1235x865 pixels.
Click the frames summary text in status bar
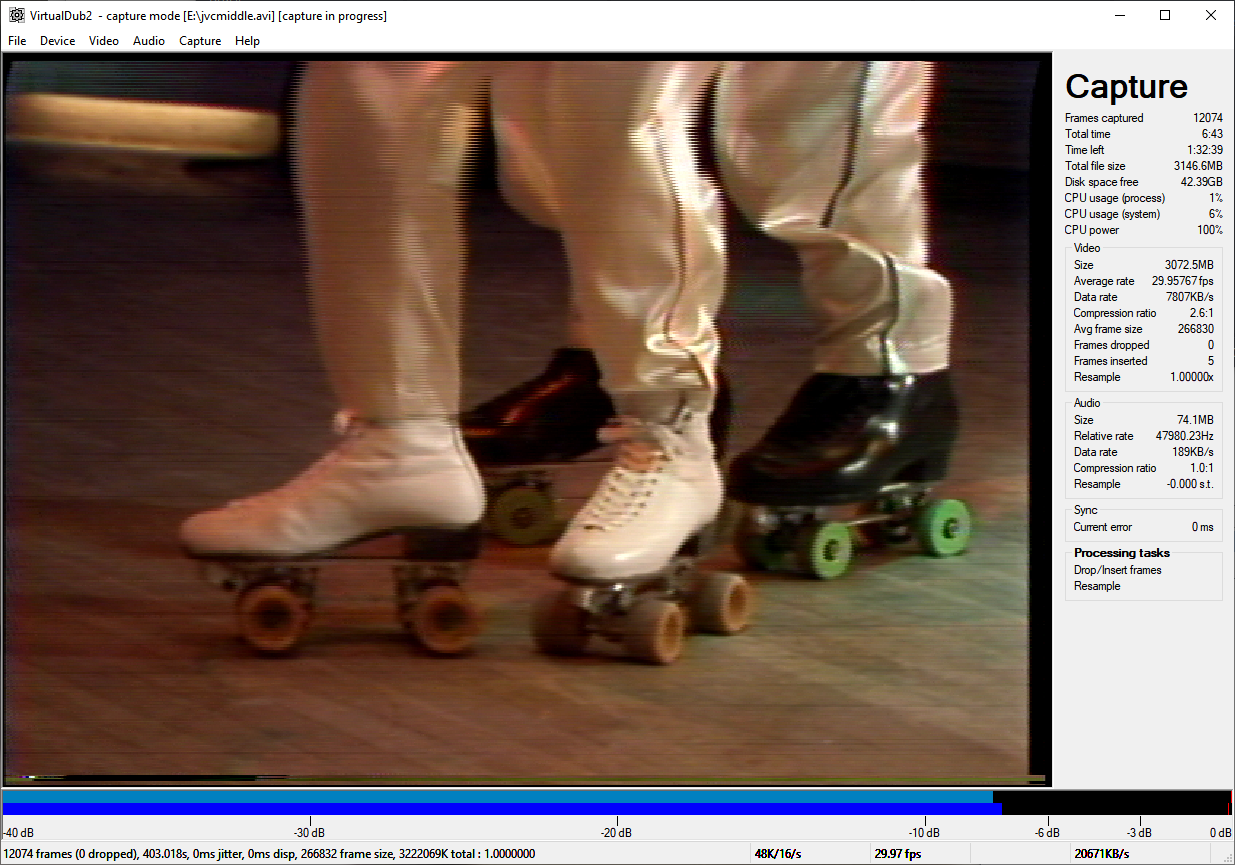[x=270, y=854]
